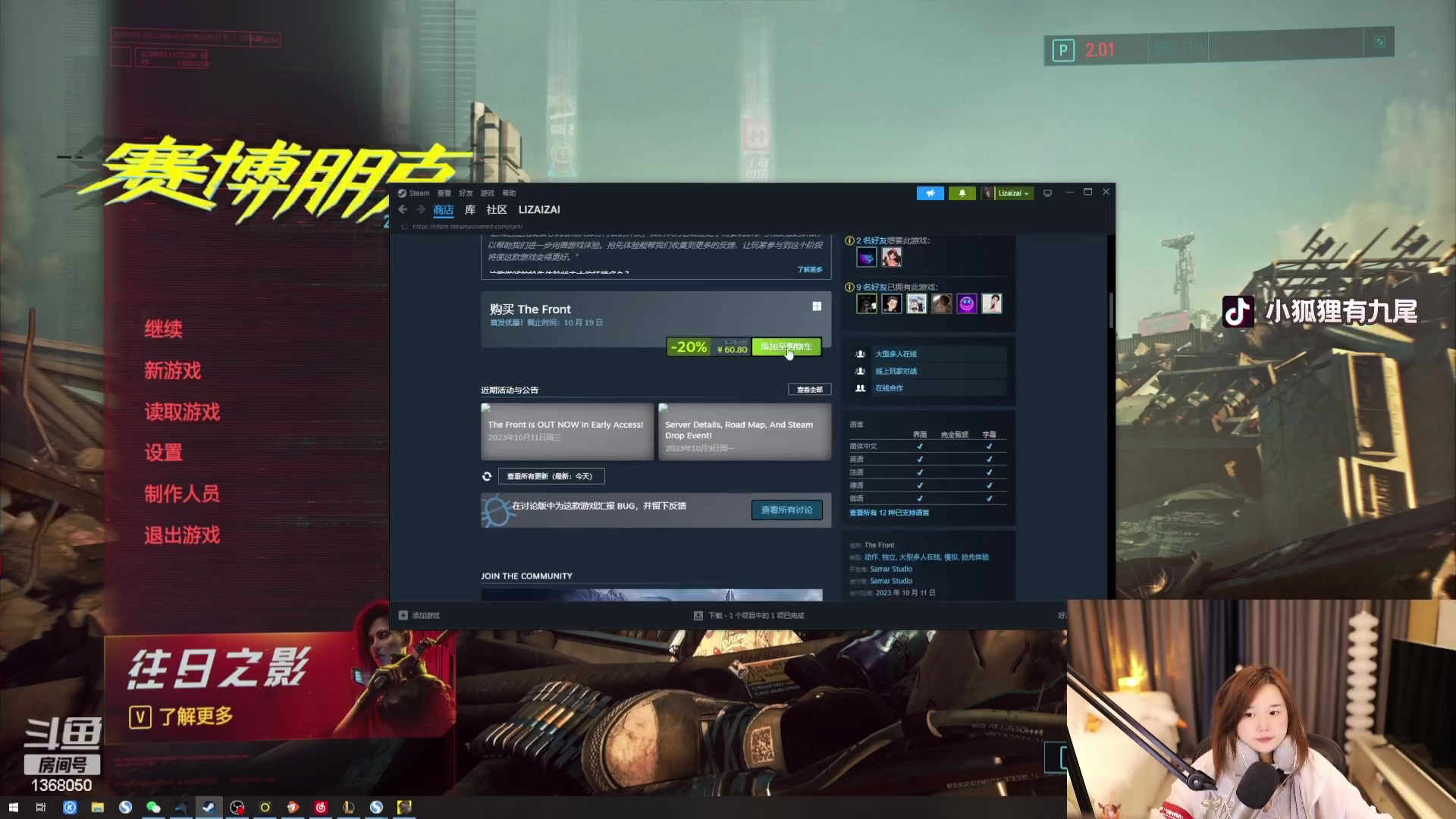Screen dimensions: 1456x819
Task: Click the Steam address bar URL
Action: click(467, 227)
